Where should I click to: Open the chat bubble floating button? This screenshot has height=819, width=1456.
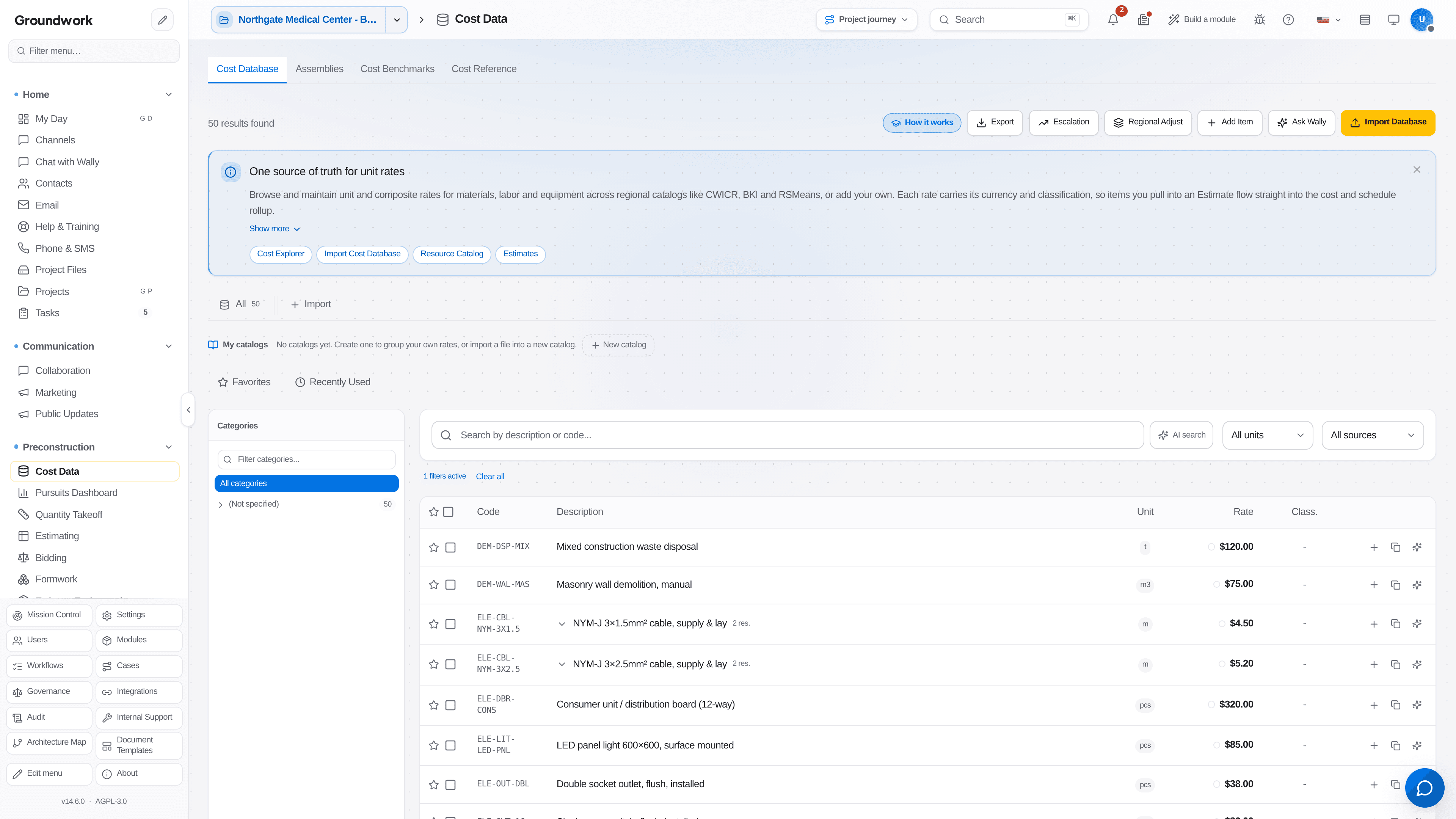(x=1425, y=788)
